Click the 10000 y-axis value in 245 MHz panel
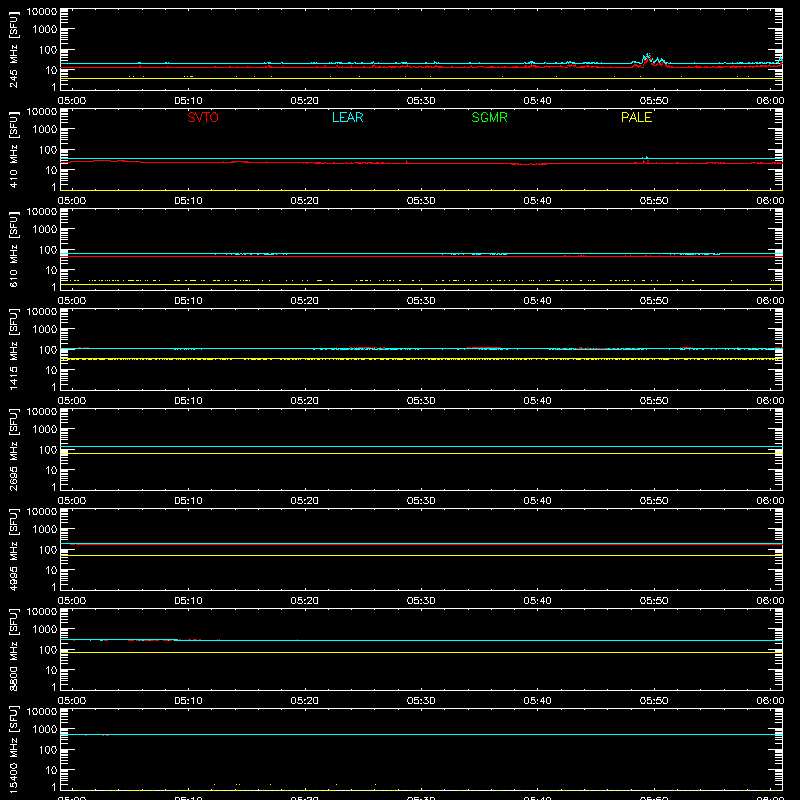The image size is (800, 800). 42,12
